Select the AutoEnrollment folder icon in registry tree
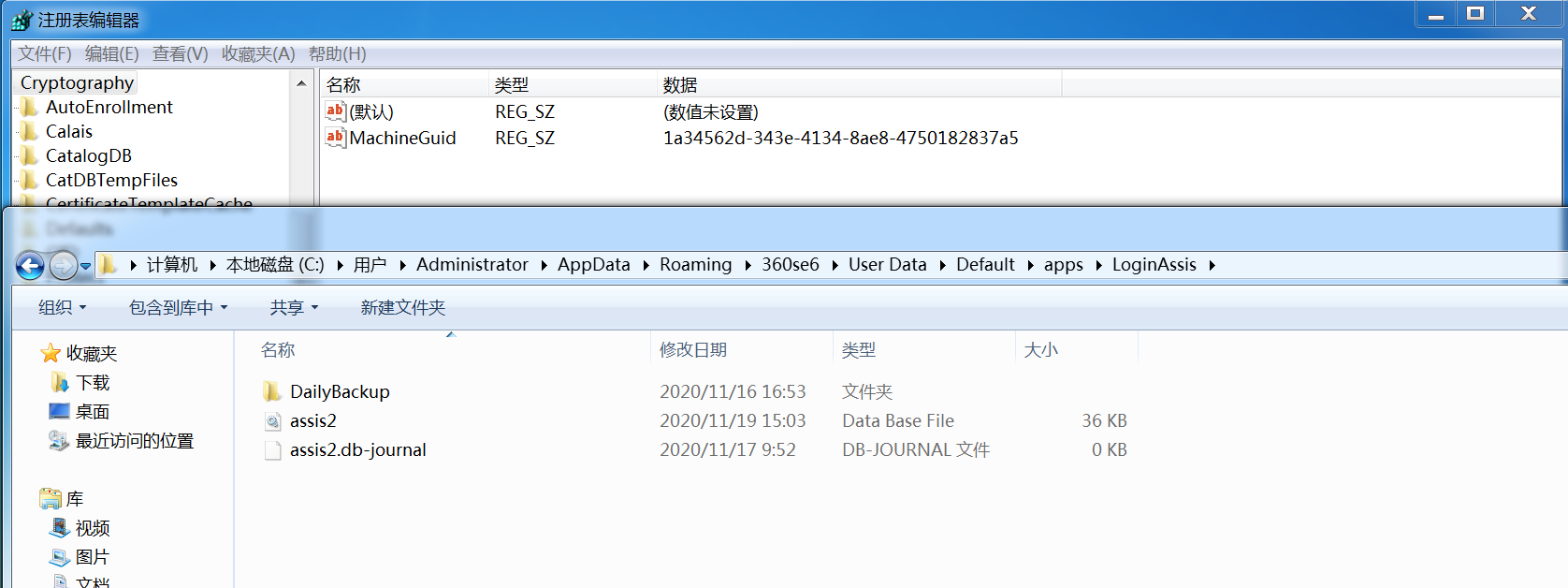This screenshot has height=588, width=1568. click(x=30, y=108)
